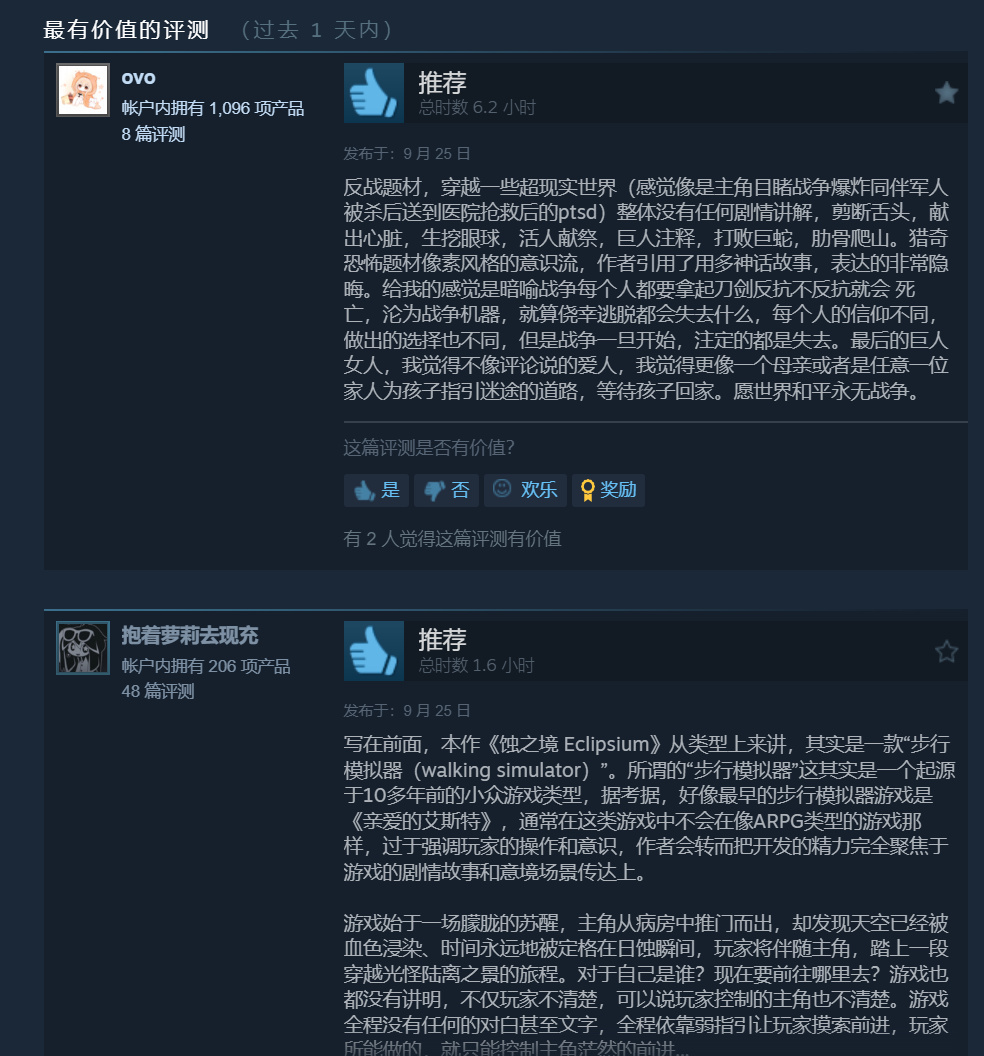
Task: Click ovo's review post date 9 月 25 日
Action: (436, 154)
